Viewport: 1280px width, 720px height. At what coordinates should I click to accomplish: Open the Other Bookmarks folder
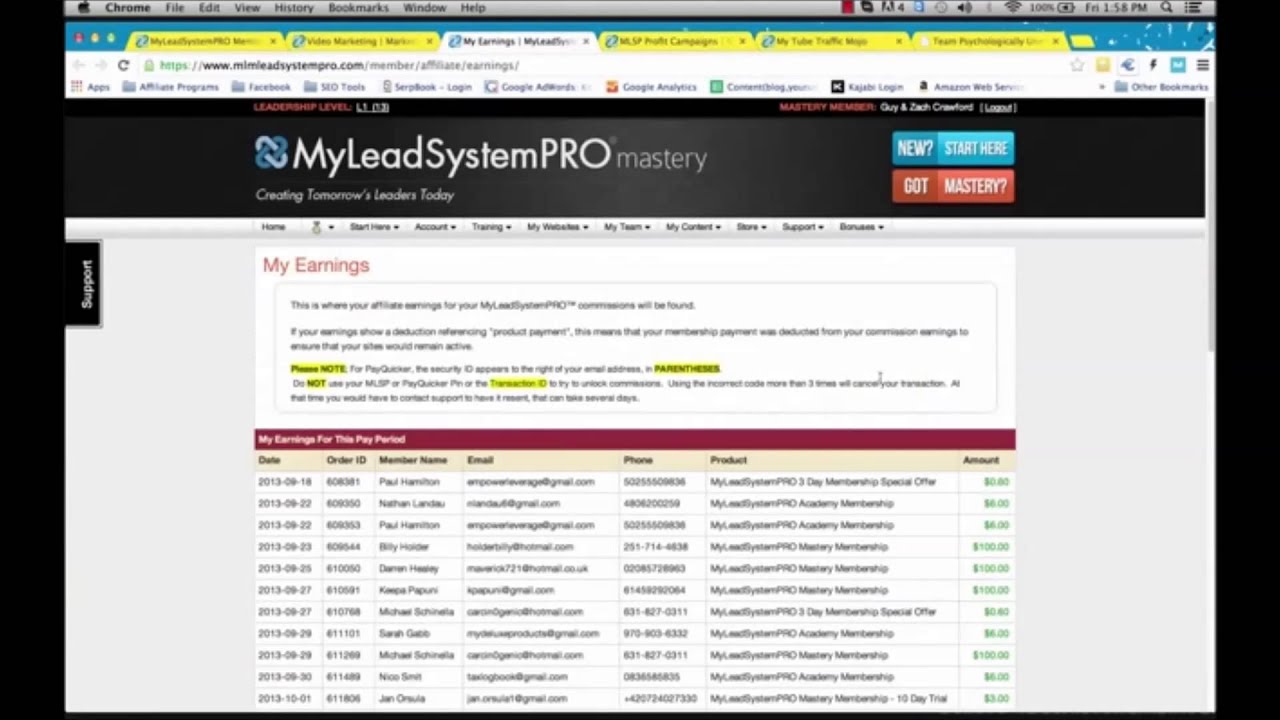coord(1161,87)
